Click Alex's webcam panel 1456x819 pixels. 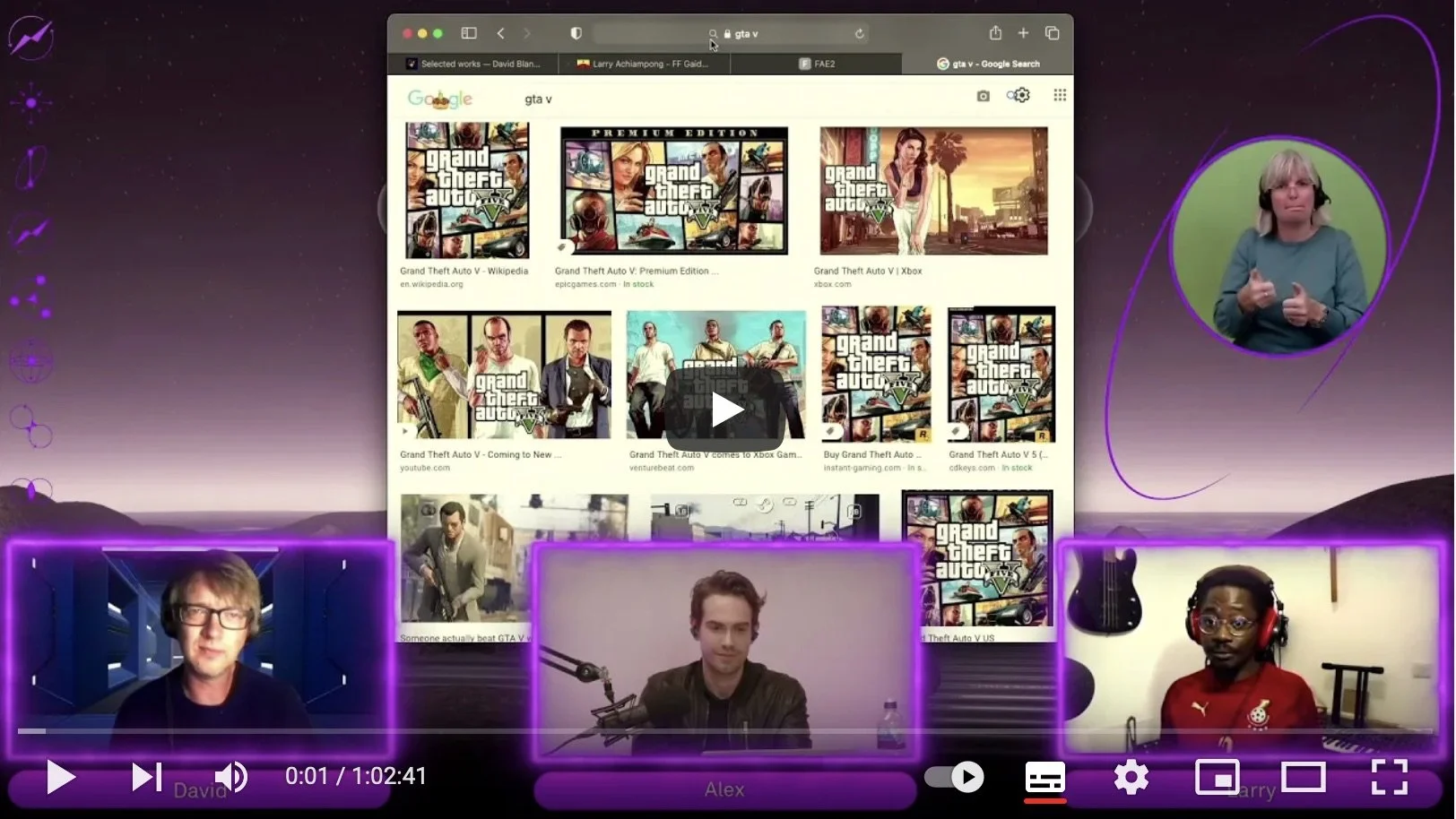tap(725, 650)
